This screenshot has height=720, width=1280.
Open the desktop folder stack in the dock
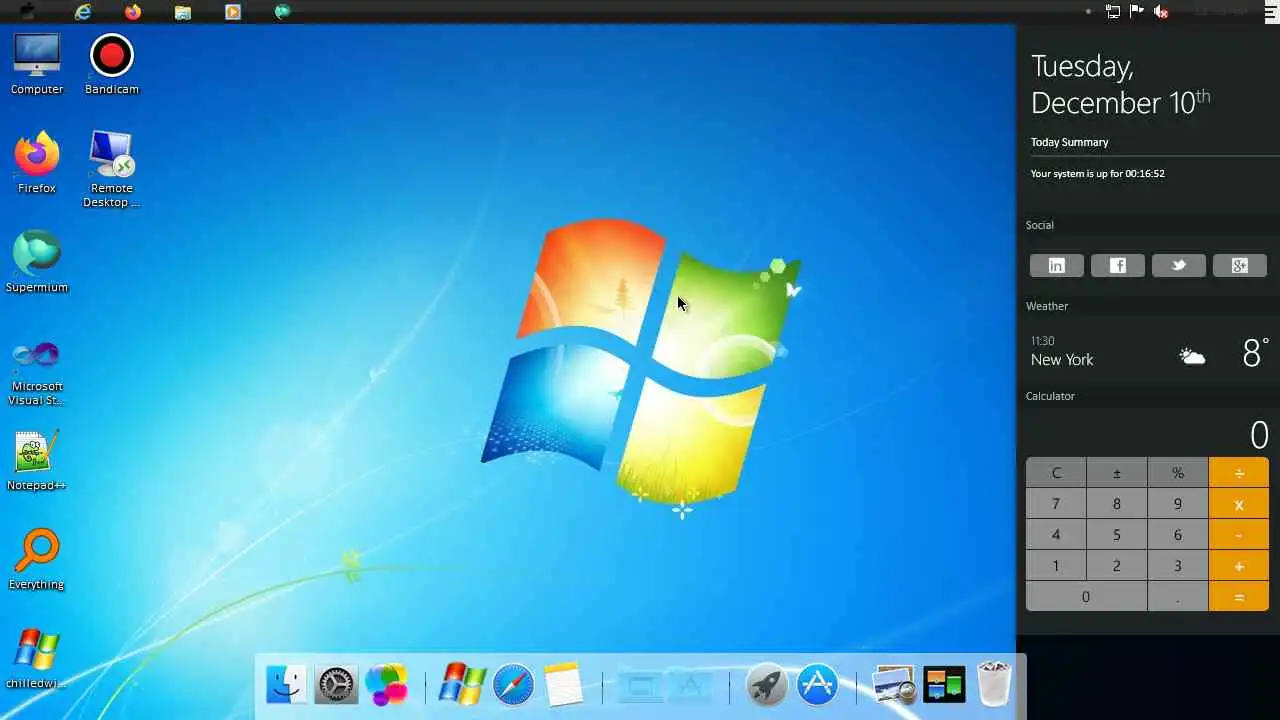[640, 685]
